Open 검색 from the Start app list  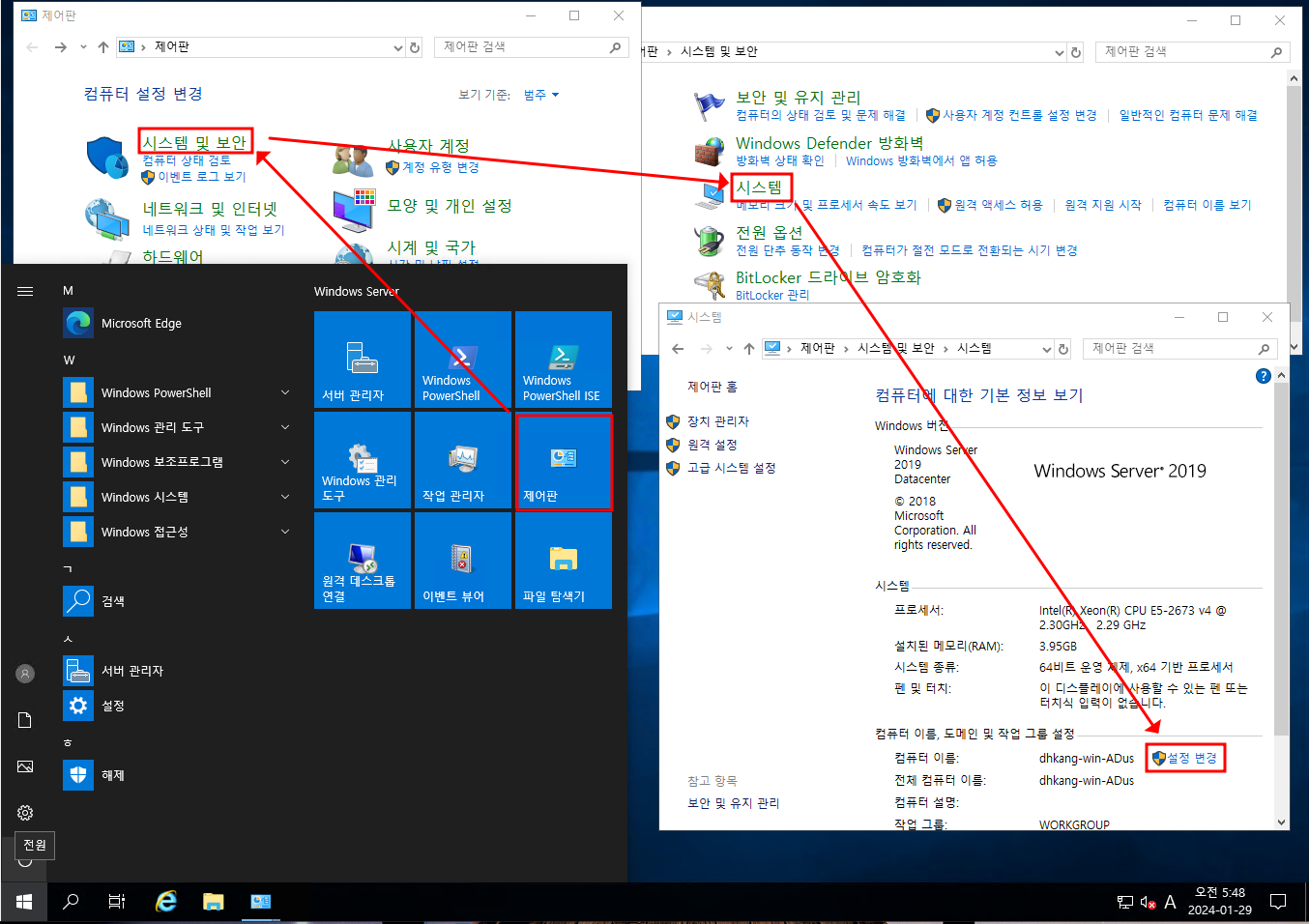coord(177,601)
